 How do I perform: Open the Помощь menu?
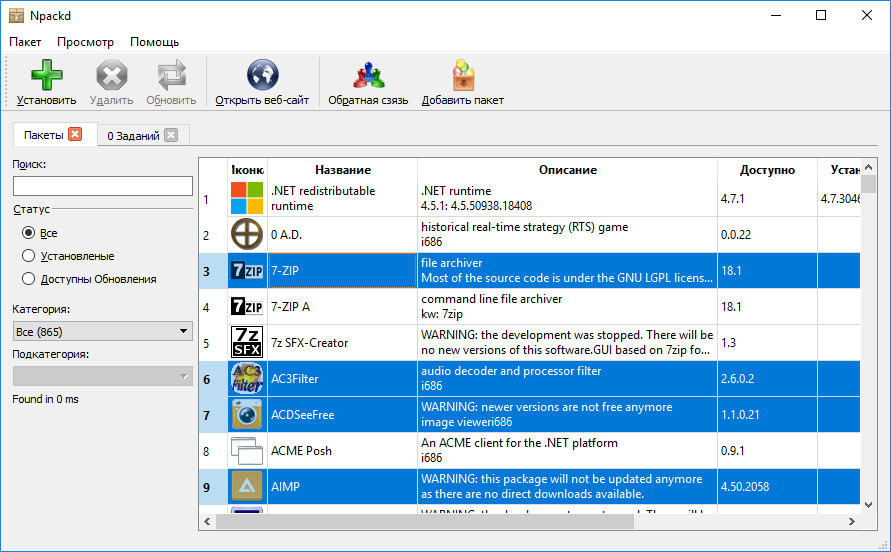[155, 42]
